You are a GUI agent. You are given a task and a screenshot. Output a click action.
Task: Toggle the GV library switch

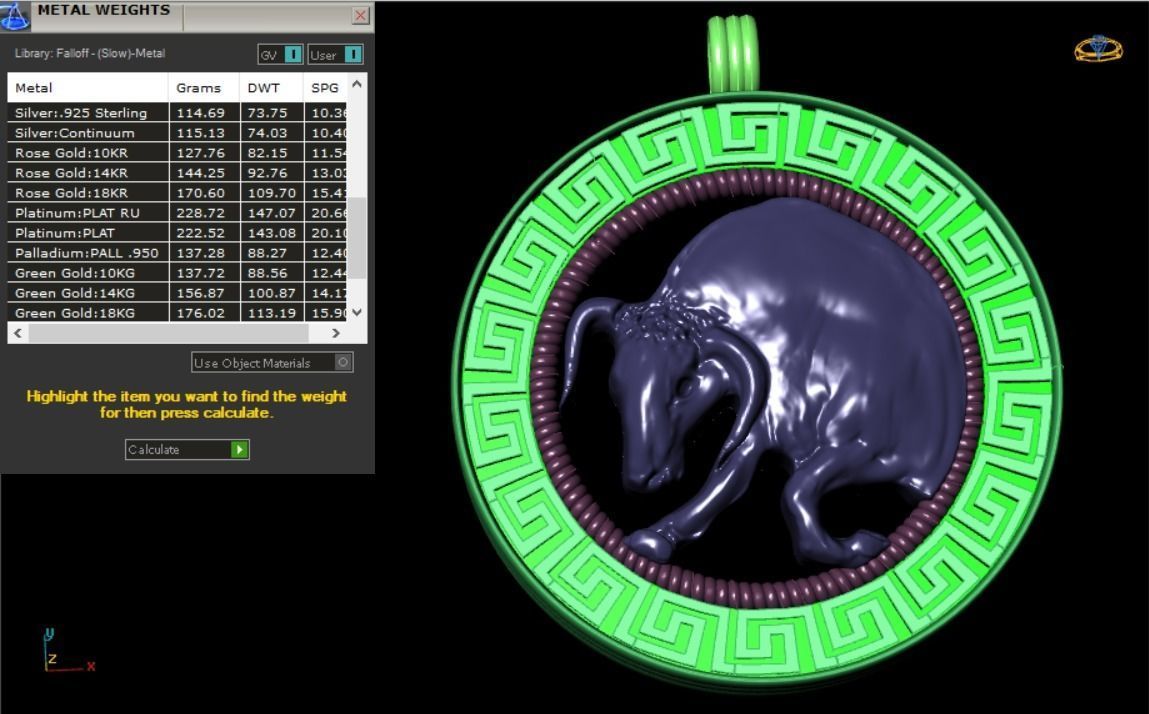280,54
